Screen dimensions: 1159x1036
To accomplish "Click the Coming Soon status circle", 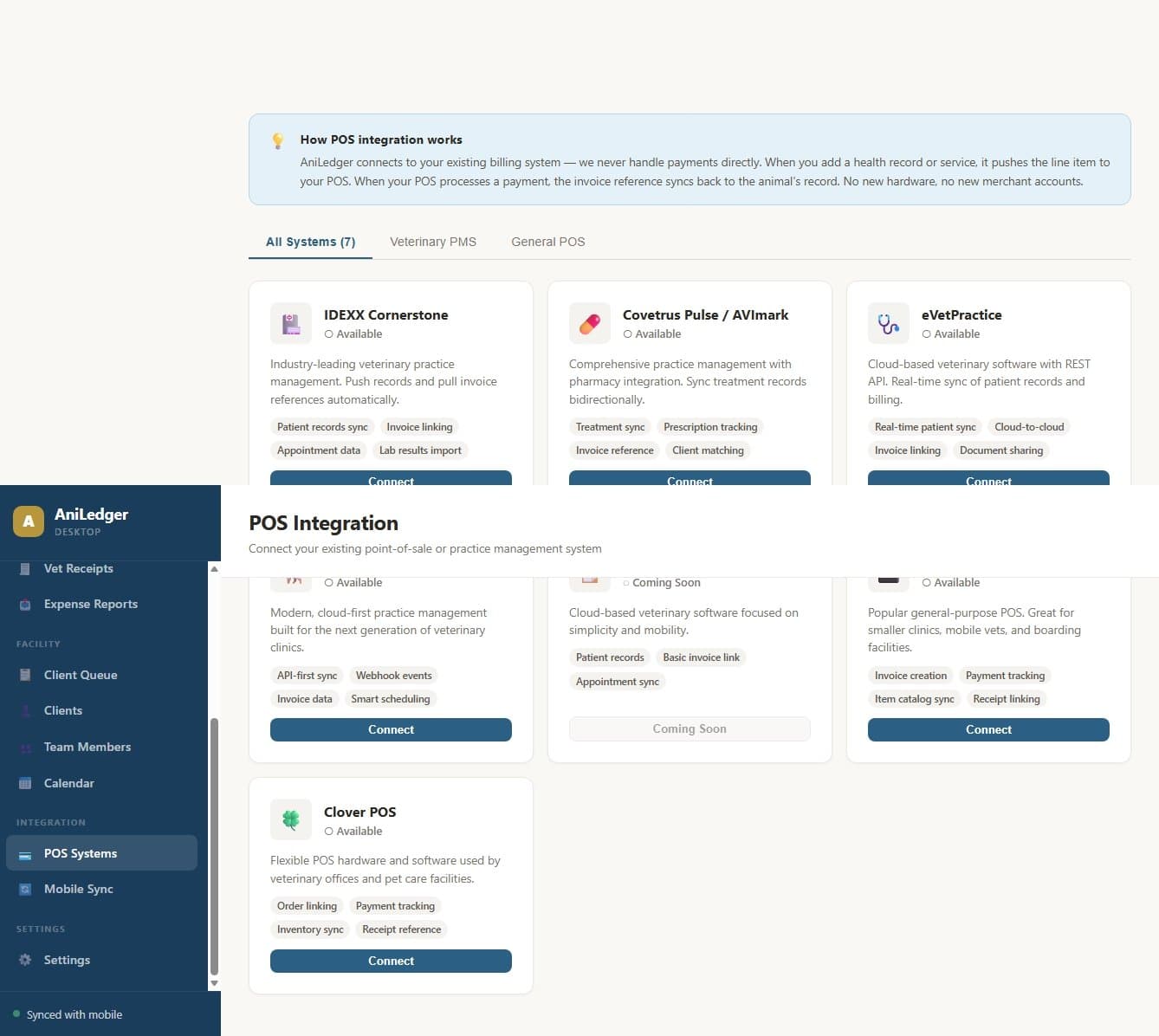I will [627, 582].
